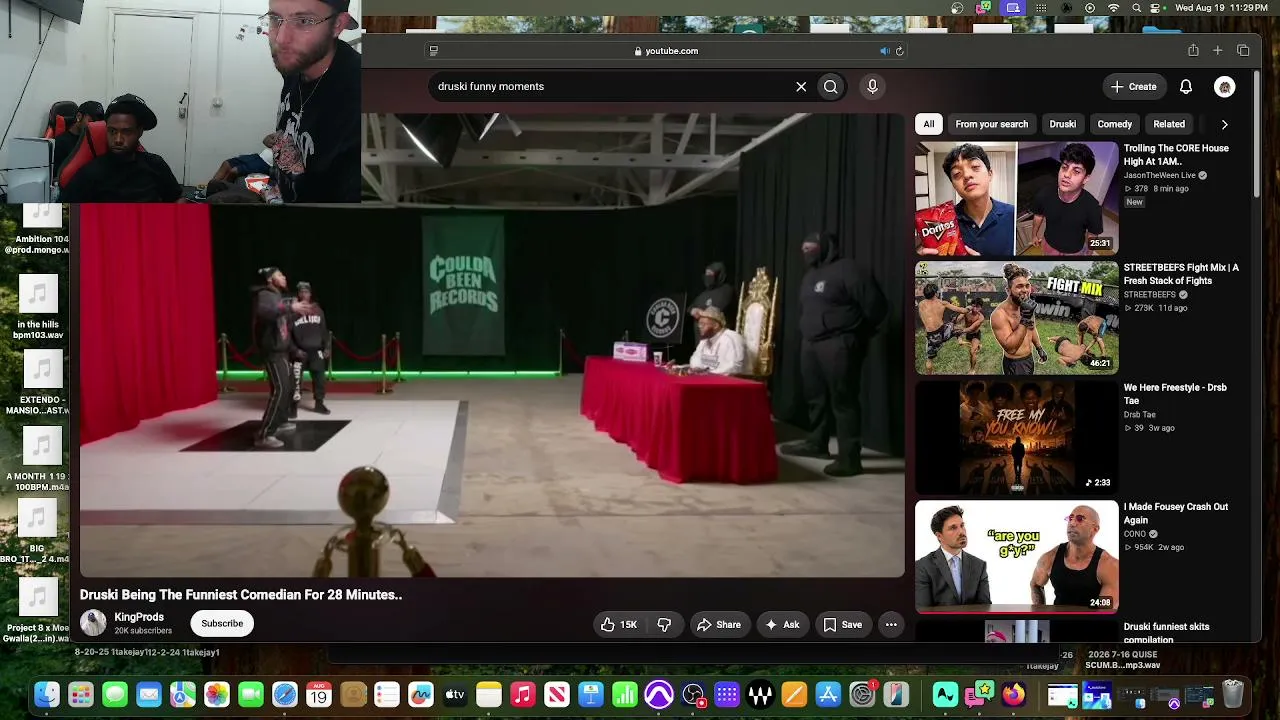This screenshot has width=1280, height=720.
Task: Show more filter chips arrow
Action: pos(1224,124)
